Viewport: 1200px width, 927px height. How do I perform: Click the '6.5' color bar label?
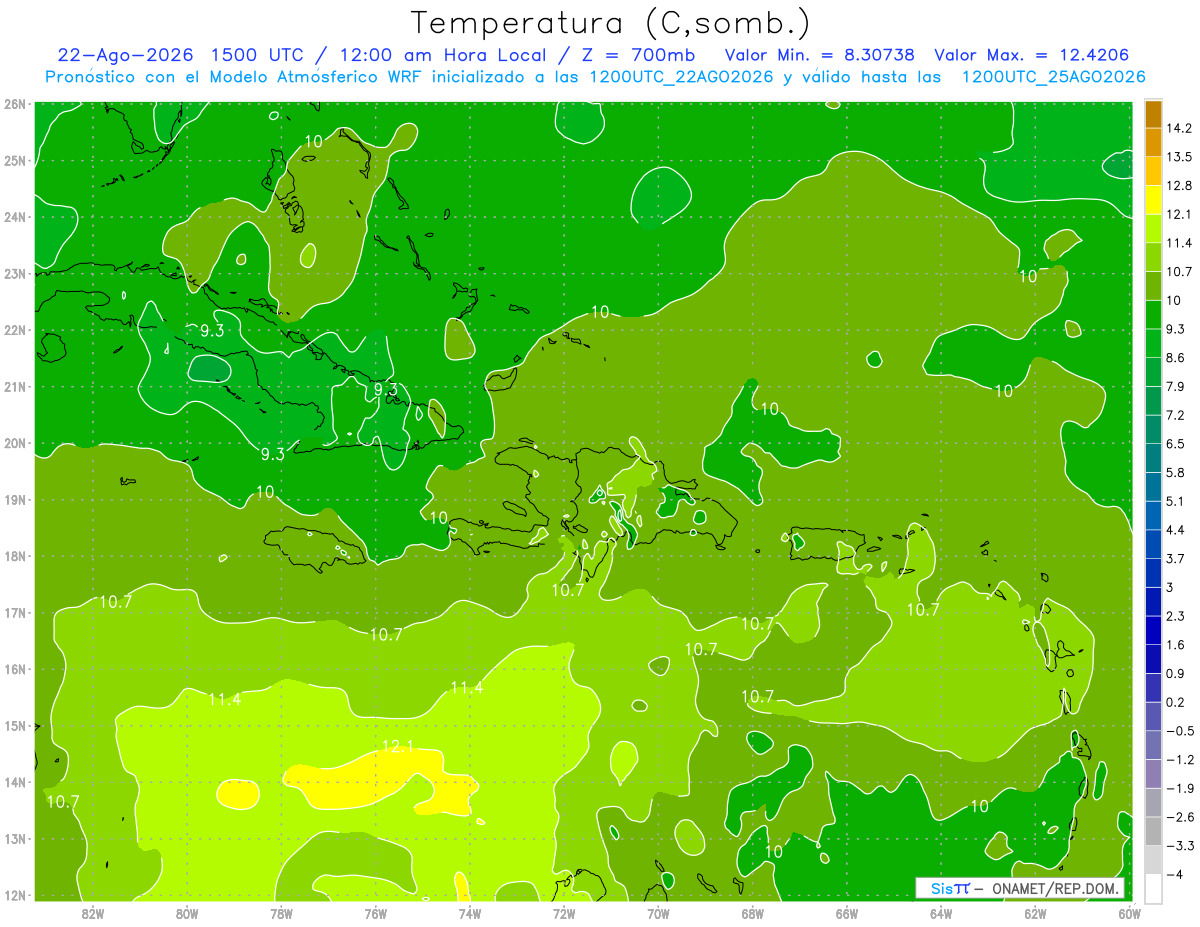click(x=1176, y=443)
